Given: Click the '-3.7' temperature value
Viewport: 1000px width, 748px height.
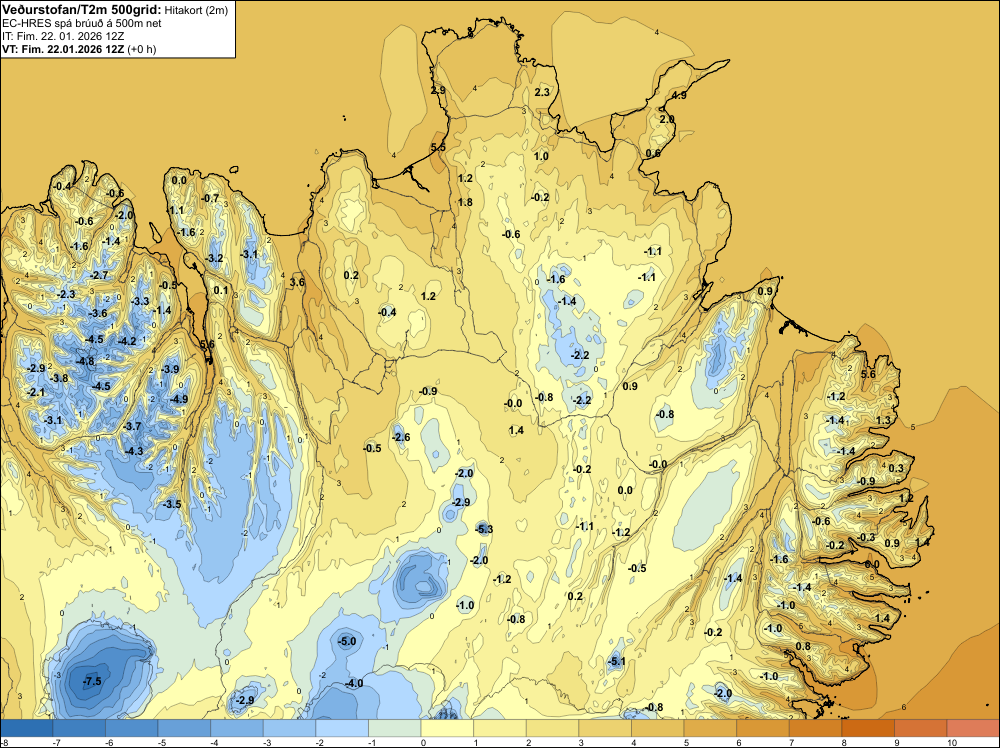Looking at the screenshot, I should 132,426.
